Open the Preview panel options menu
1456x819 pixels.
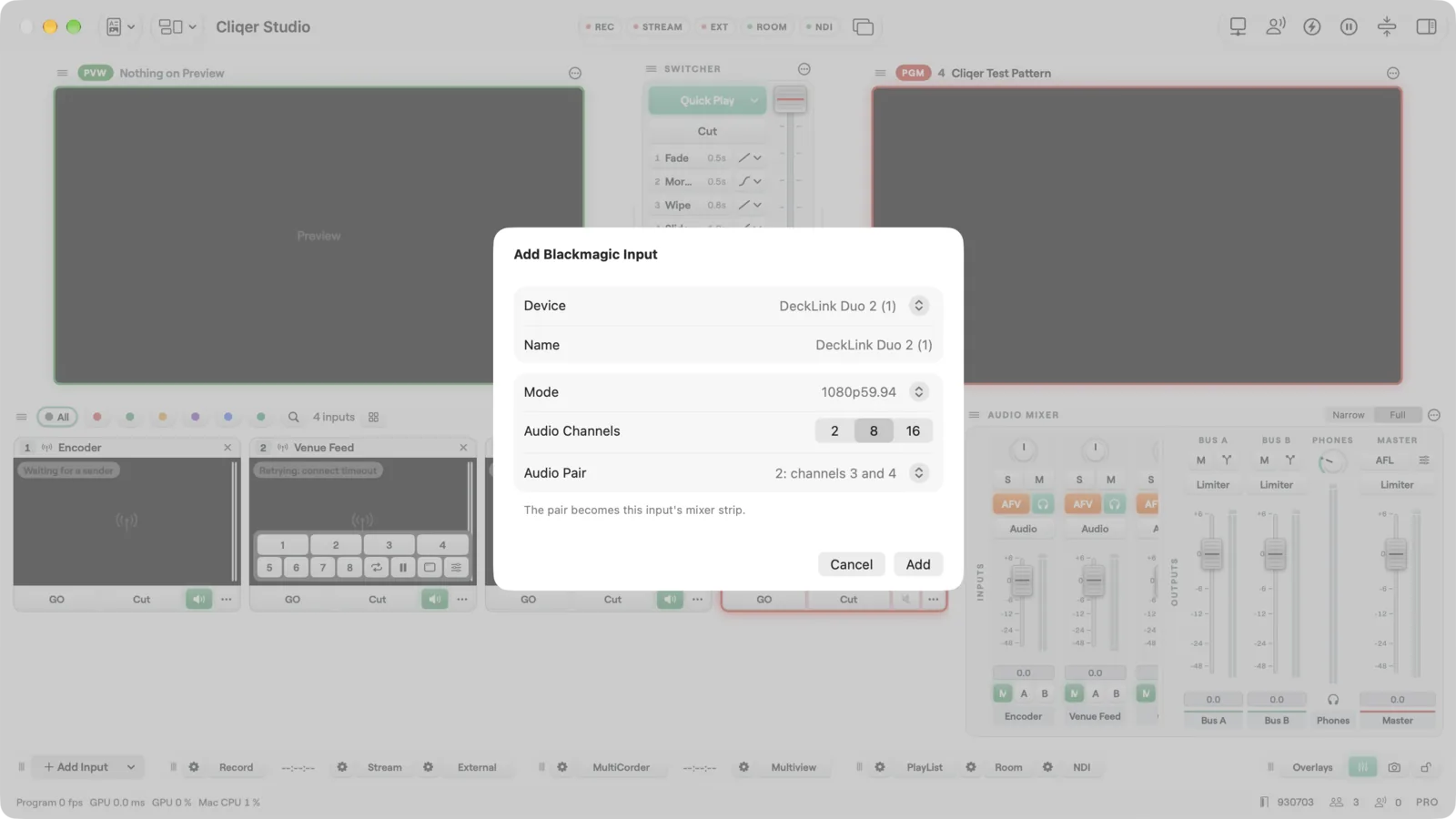click(x=575, y=74)
